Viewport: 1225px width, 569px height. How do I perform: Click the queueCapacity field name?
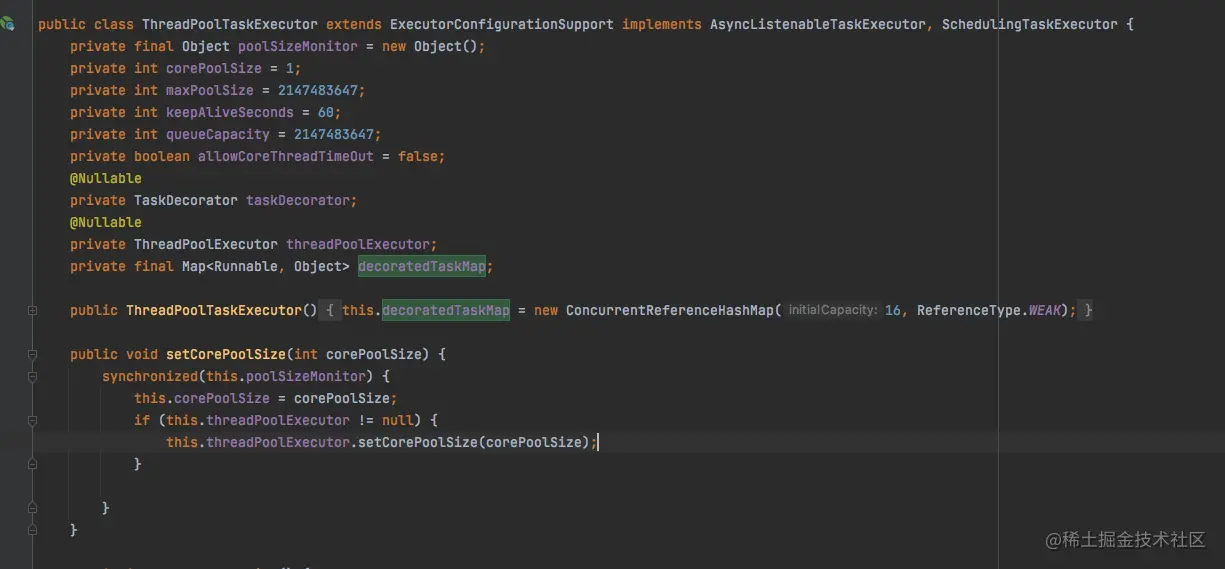[x=218, y=134]
